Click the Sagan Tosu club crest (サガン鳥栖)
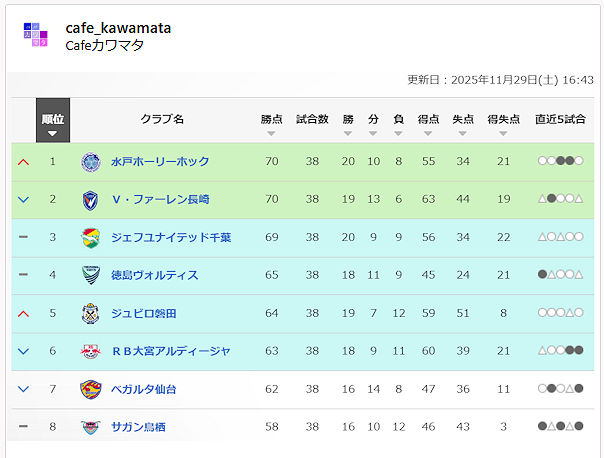The image size is (604, 458). tap(91, 427)
